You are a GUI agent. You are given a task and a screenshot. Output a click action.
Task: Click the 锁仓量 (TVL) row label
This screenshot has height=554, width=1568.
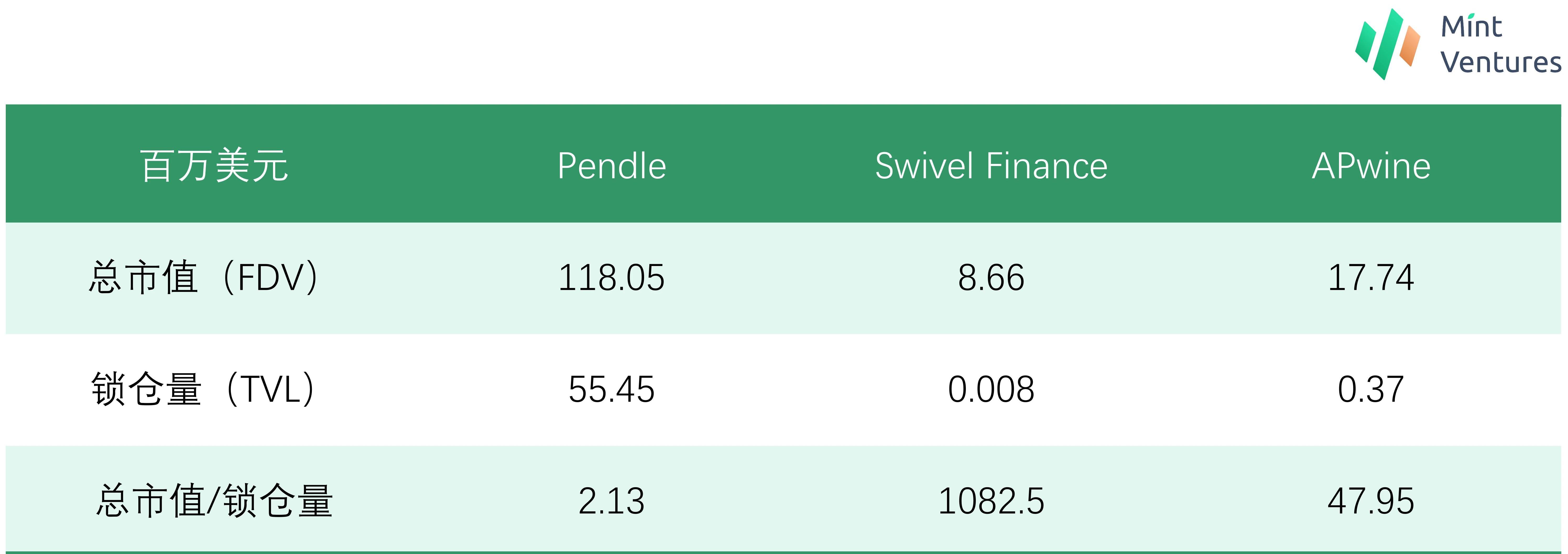tap(204, 389)
